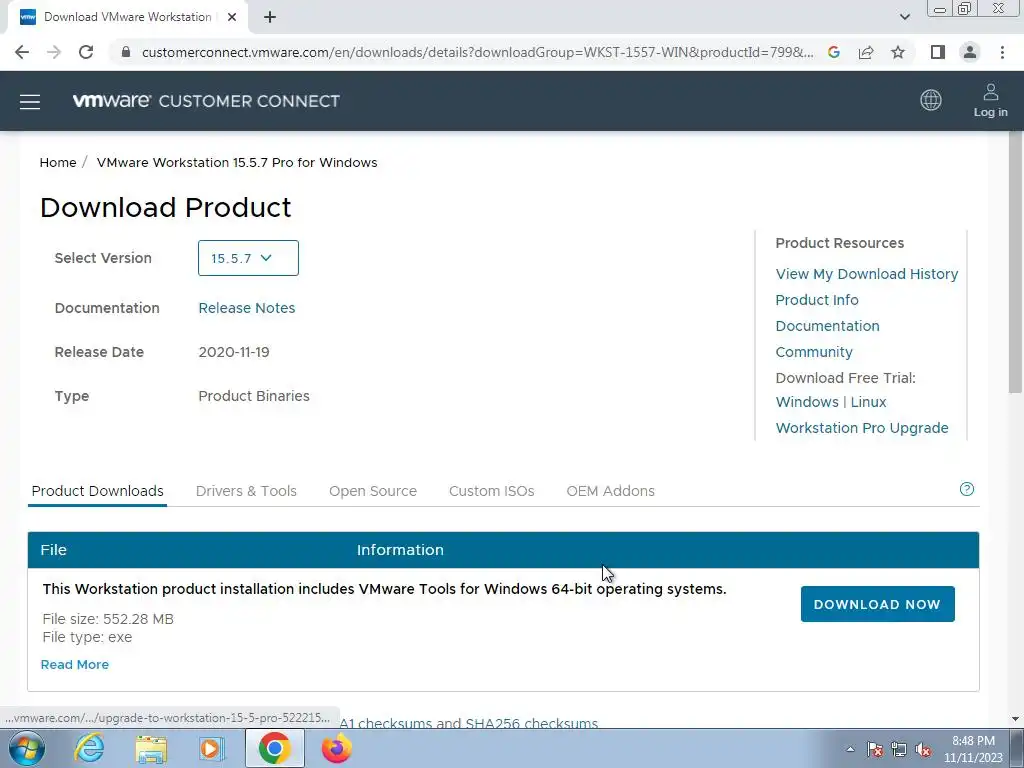Close the Download VMware Workstation tab

coord(232,17)
